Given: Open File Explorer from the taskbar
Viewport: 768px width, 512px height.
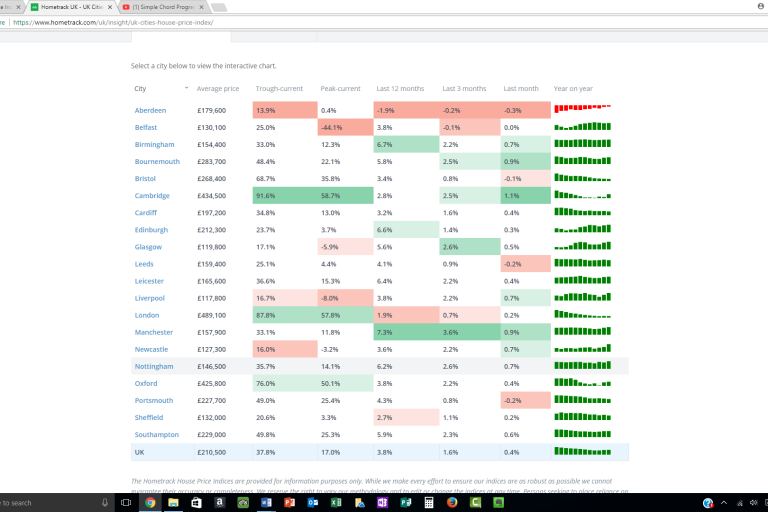Looking at the screenshot, I should click(x=173, y=503).
